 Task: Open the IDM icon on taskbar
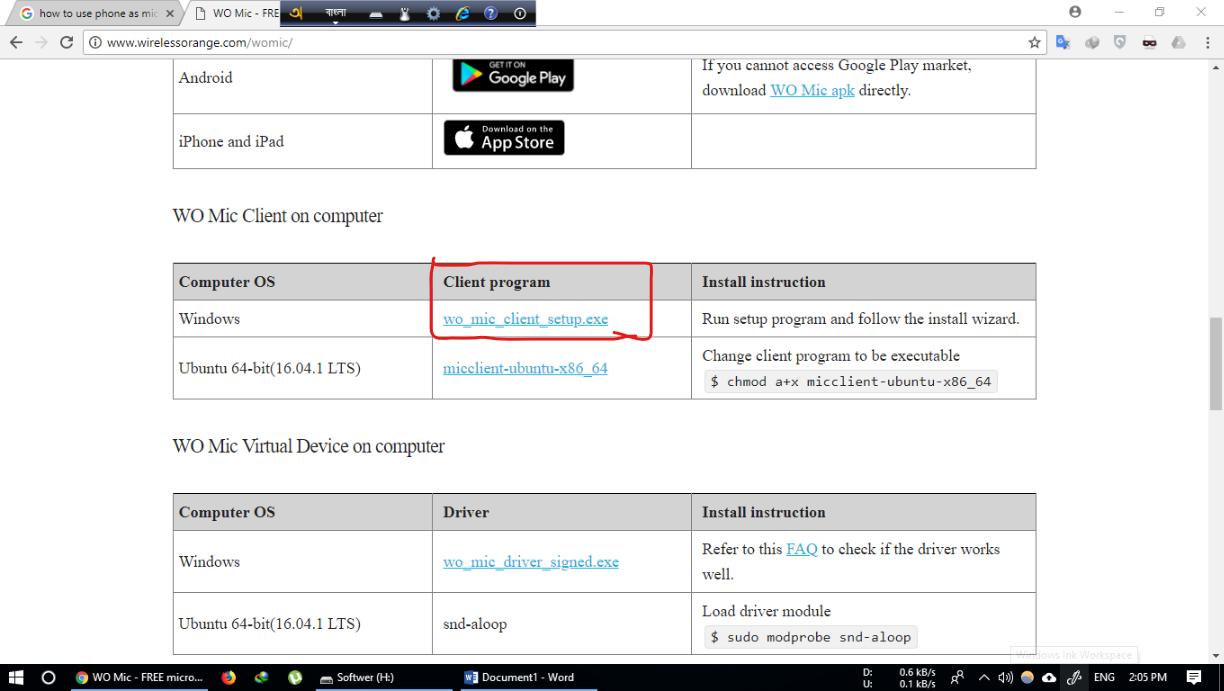pos(262,677)
